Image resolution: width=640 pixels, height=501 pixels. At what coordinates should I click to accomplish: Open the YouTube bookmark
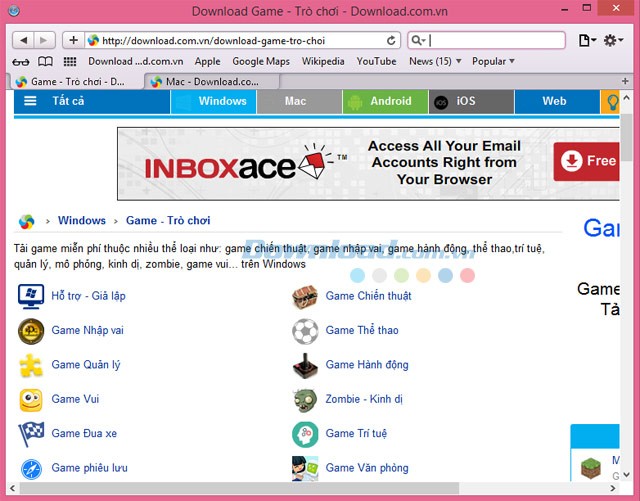376,61
